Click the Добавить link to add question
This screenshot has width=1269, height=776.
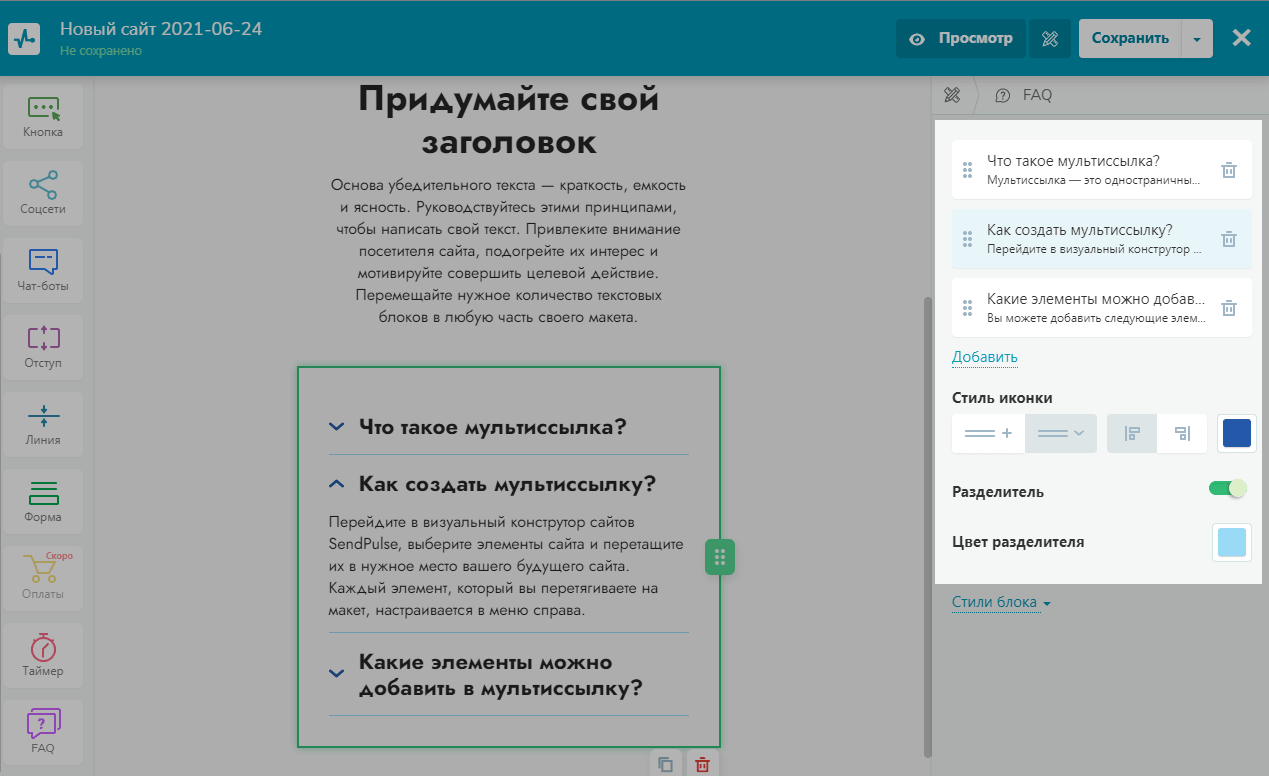984,357
